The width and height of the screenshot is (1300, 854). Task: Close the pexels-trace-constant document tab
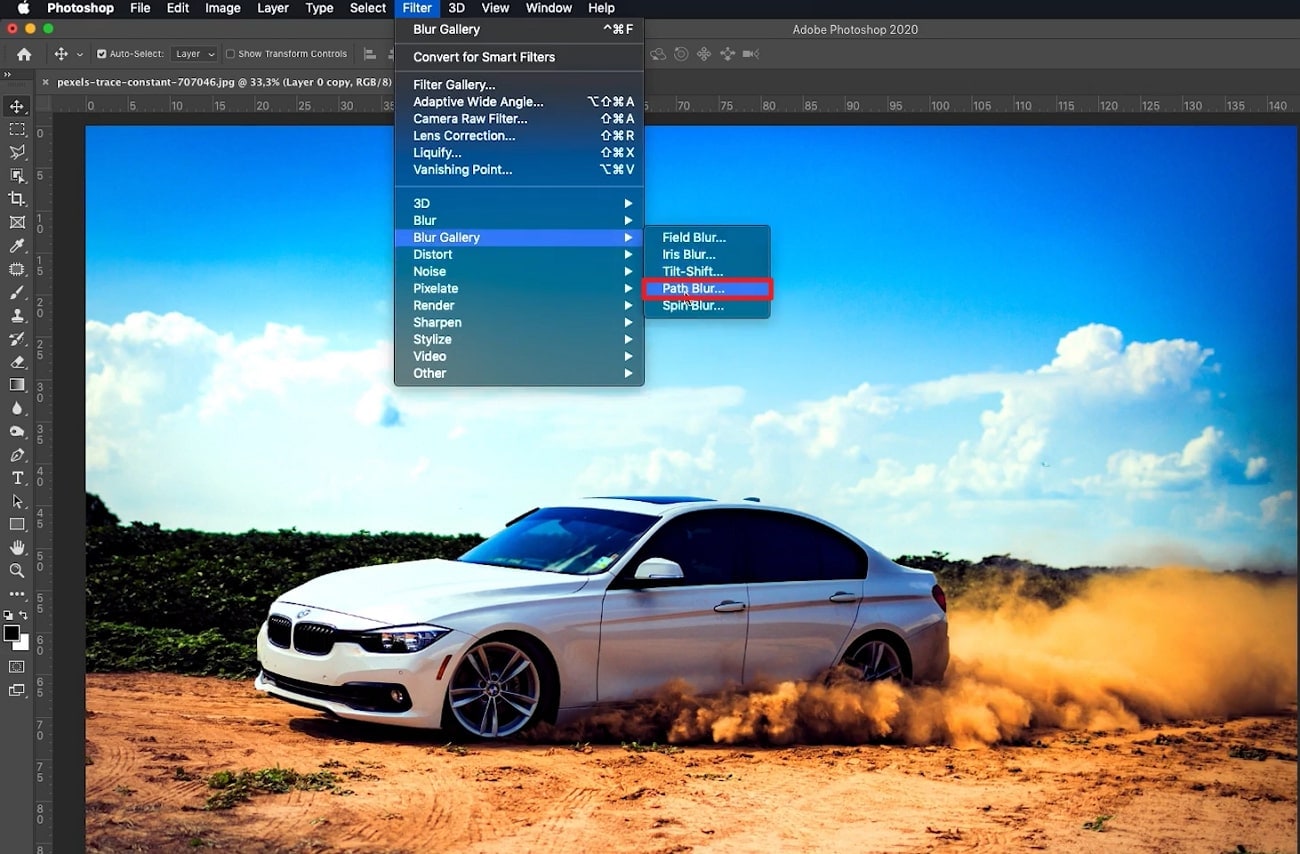tap(45, 82)
